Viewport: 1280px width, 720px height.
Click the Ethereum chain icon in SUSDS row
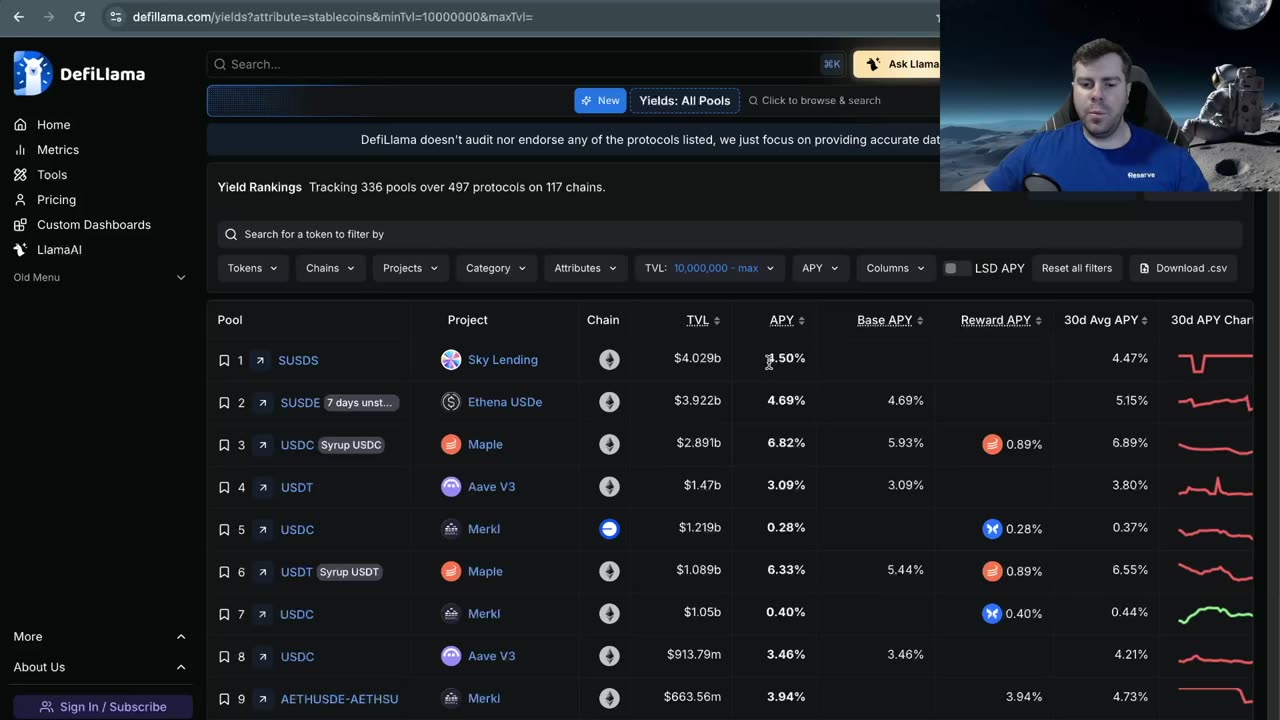pos(609,360)
